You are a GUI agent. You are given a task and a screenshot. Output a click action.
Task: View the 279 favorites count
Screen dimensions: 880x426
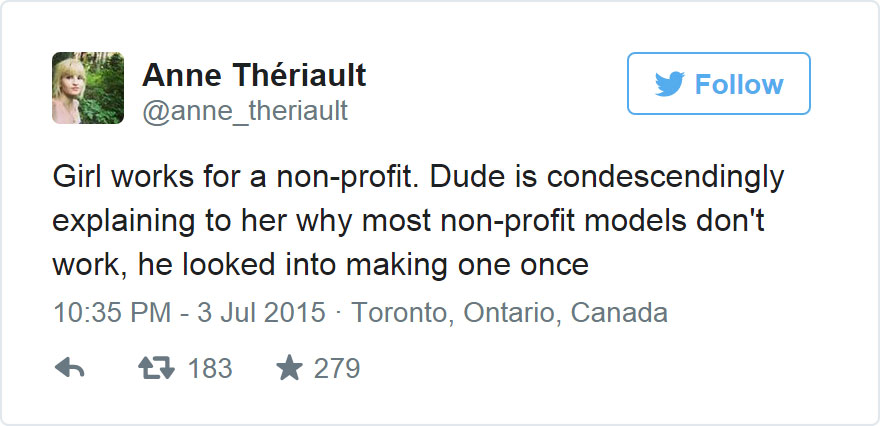tap(336, 369)
